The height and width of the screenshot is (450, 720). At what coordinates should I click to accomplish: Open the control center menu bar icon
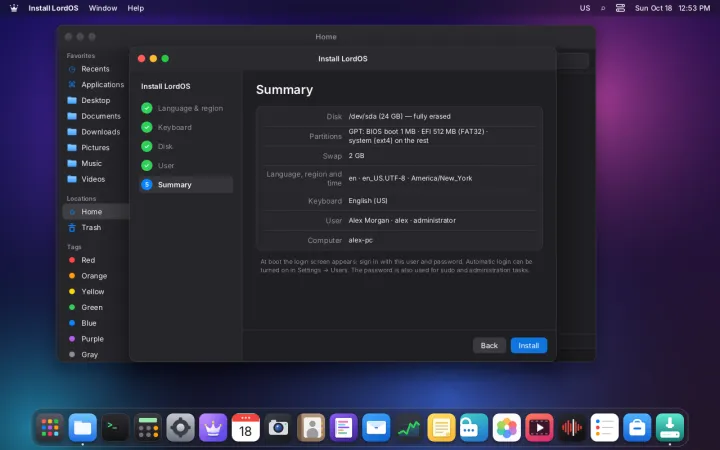(620, 8)
